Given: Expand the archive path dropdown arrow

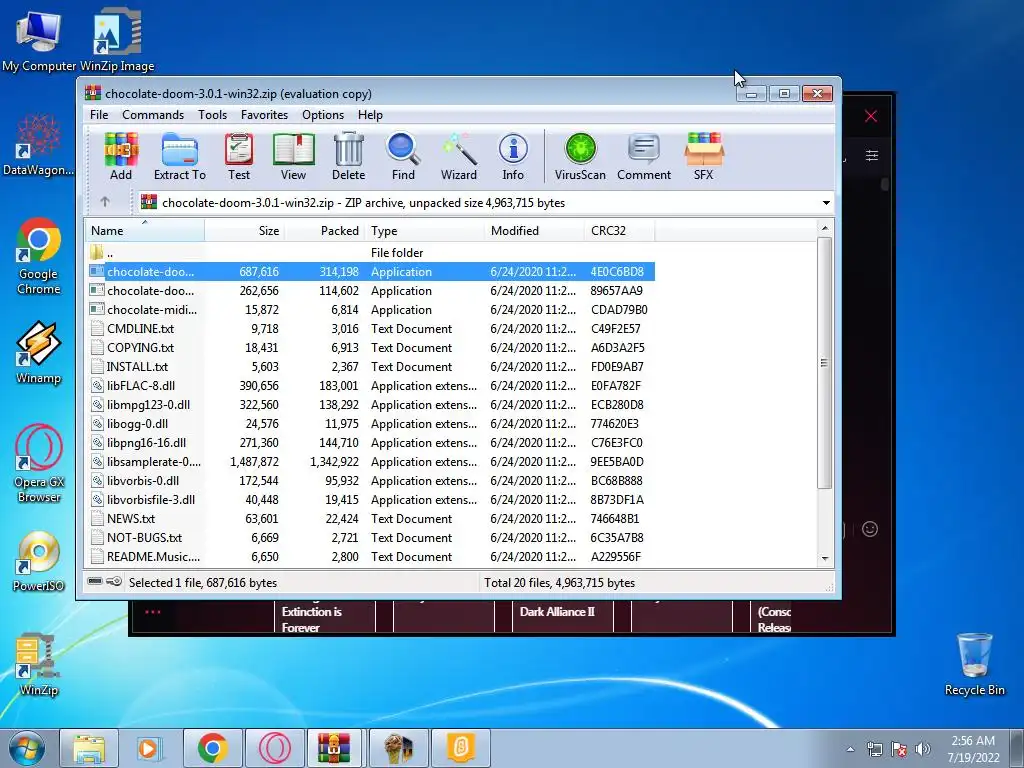Looking at the screenshot, I should tap(826, 203).
